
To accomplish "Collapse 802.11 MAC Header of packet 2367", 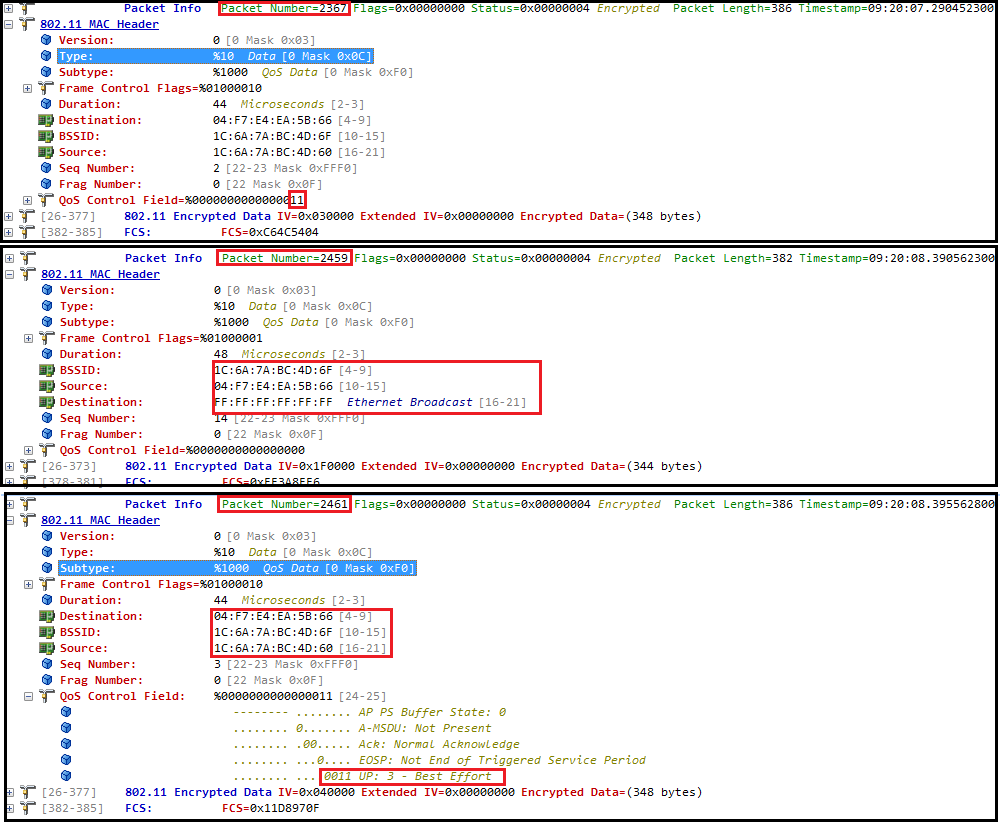I will (9, 24).
